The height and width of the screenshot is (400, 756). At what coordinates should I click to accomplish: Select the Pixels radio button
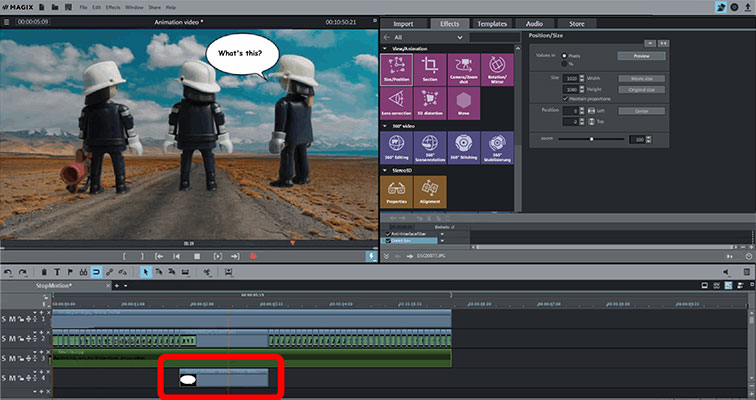click(564, 56)
